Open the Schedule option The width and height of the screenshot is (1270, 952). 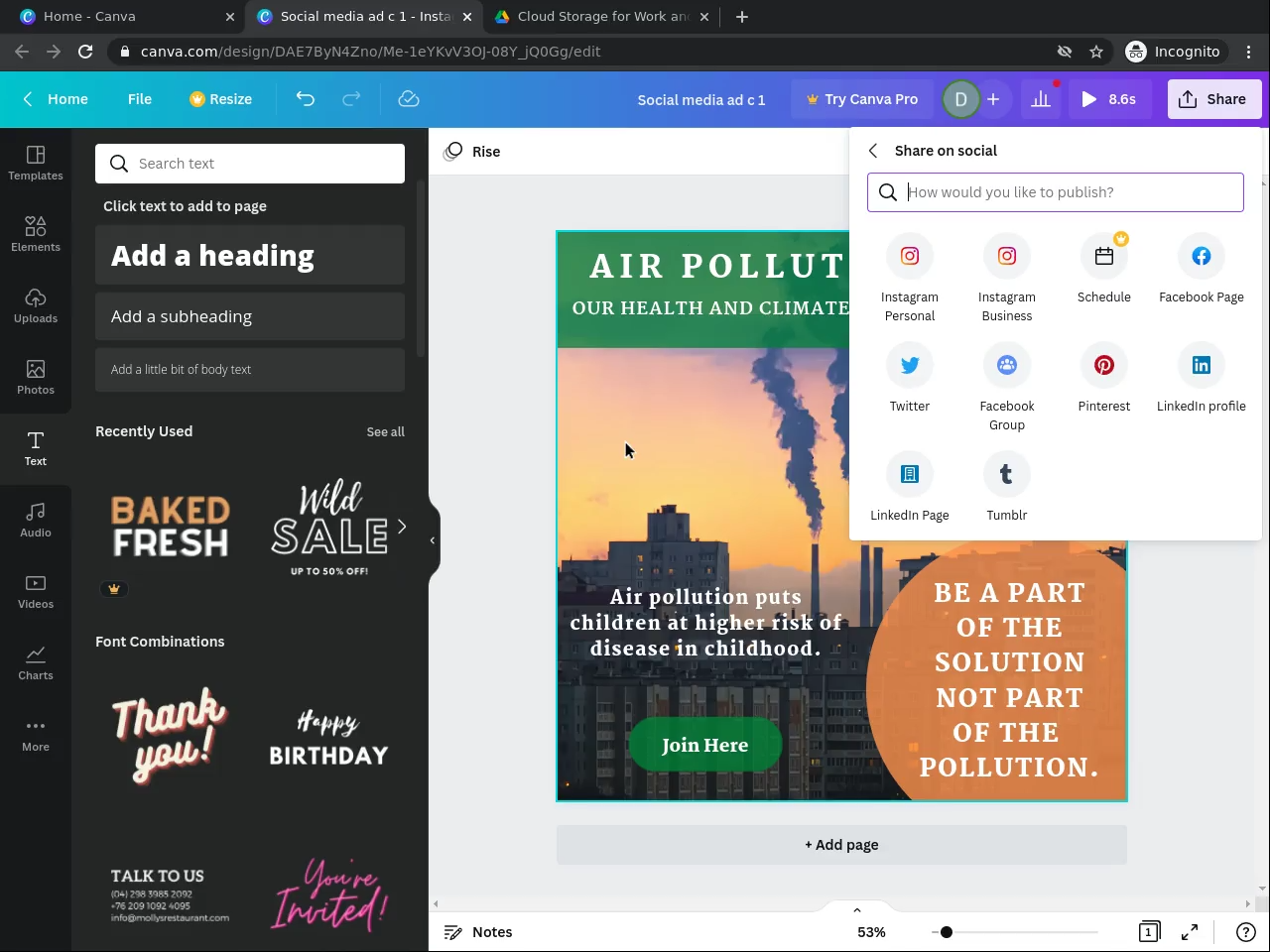click(1104, 270)
